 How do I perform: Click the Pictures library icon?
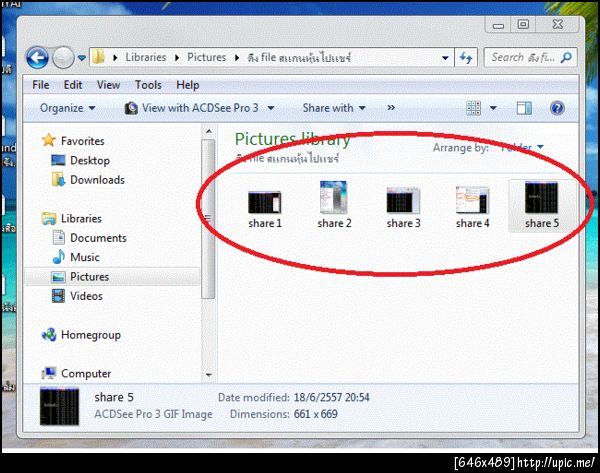(x=58, y=277)
